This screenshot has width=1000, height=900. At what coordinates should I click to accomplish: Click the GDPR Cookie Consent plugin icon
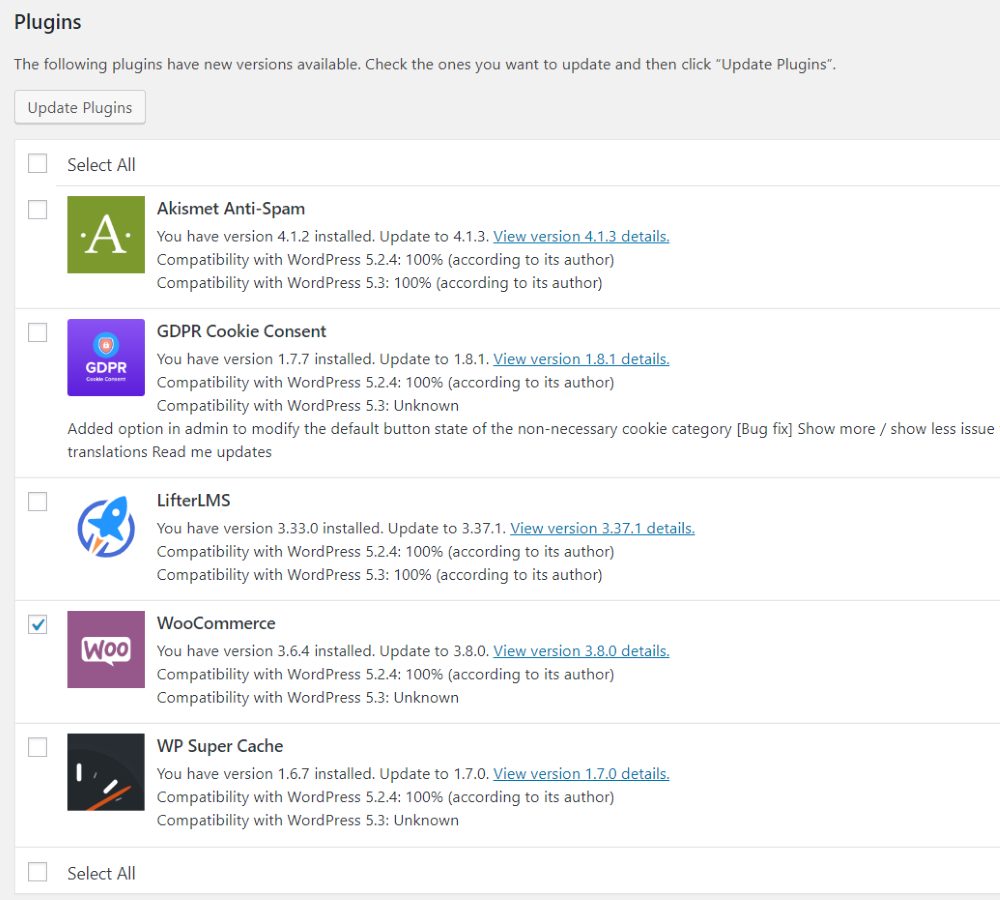(106, 357)
